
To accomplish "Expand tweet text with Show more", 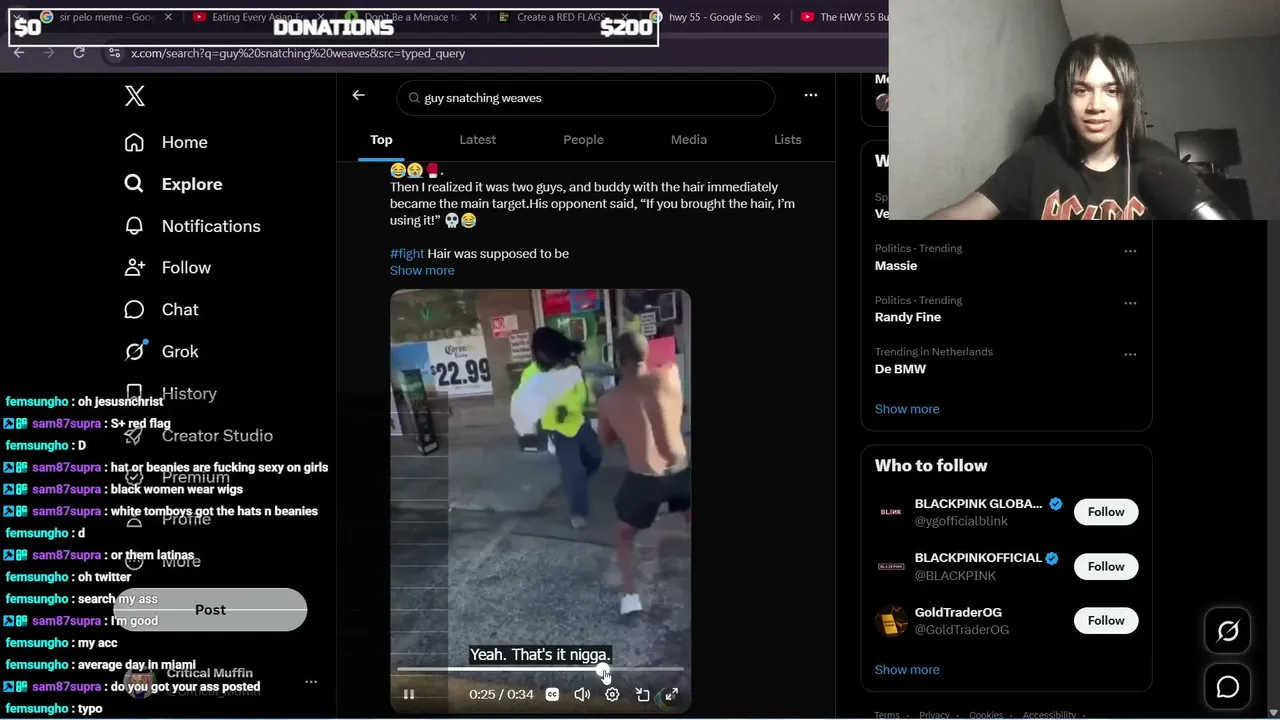I will pos(422,271).
